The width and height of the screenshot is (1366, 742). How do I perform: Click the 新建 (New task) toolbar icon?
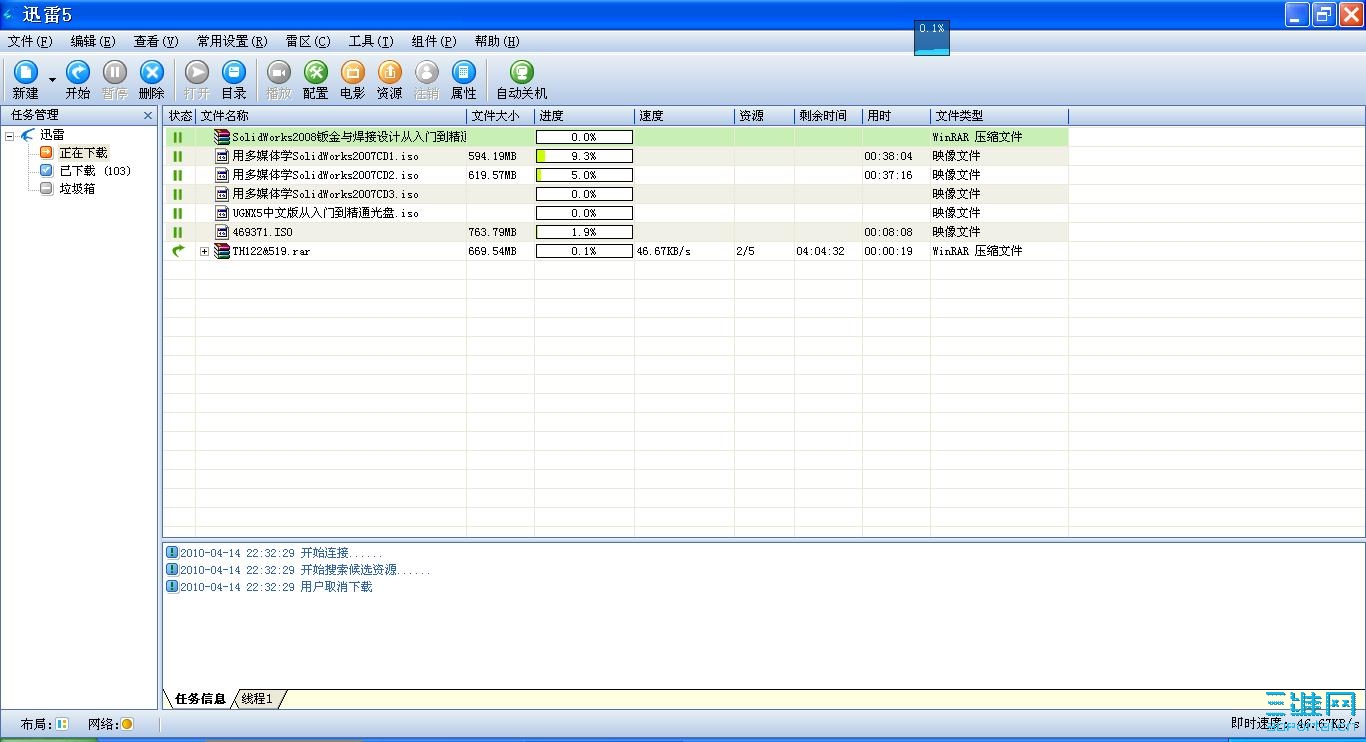tap(25, 72)
